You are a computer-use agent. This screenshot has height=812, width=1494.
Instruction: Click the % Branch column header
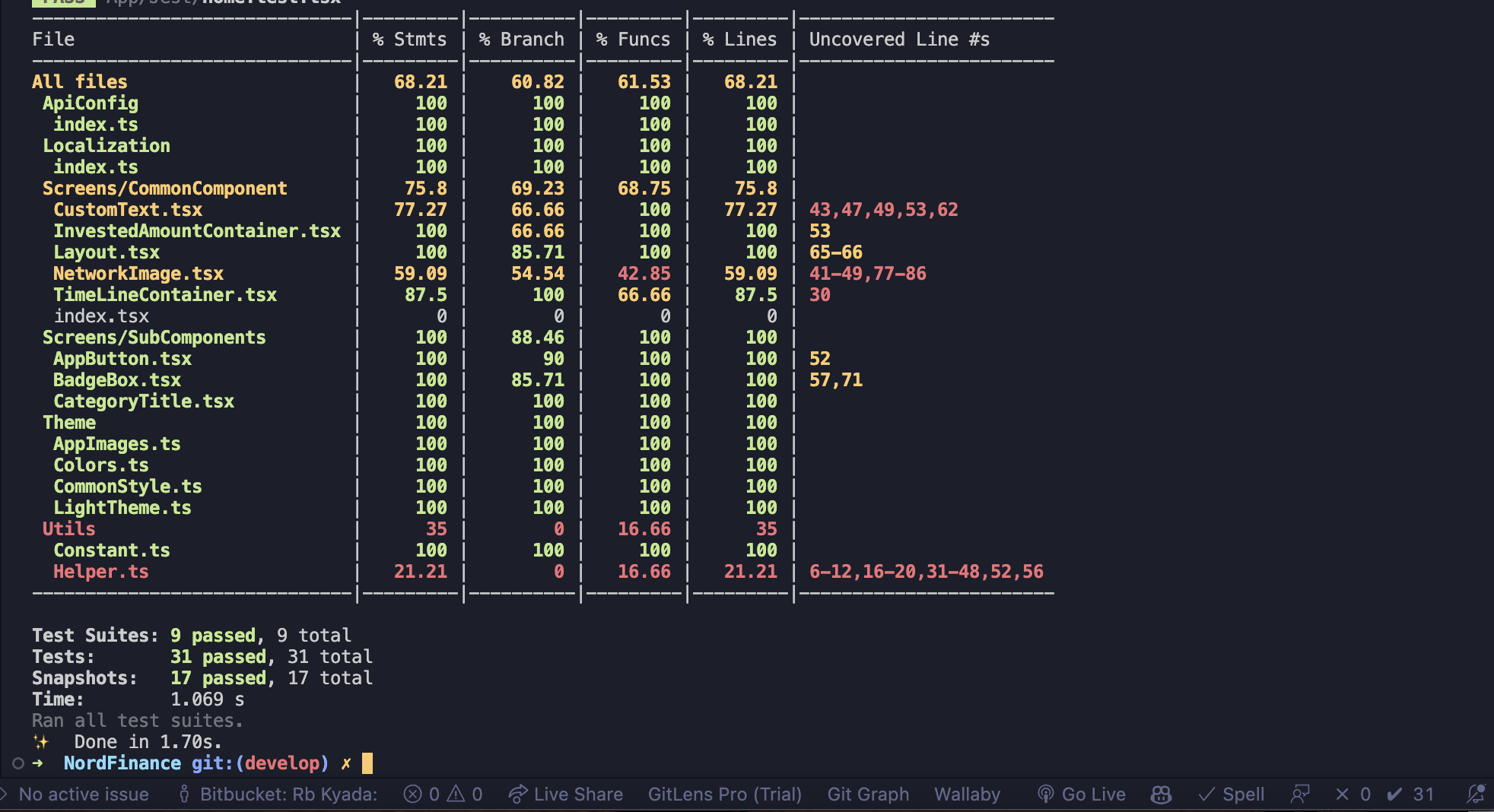(x=521, y=40)
